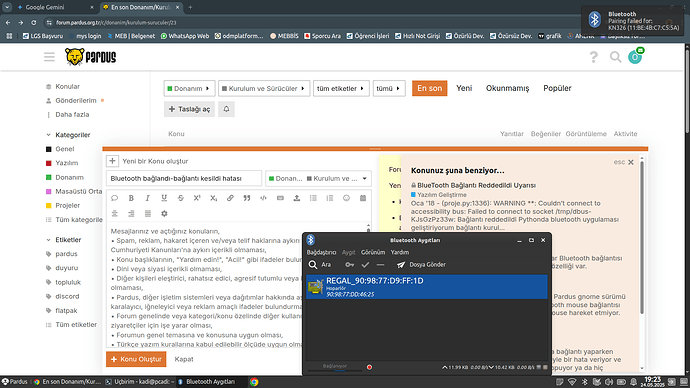Open the Pardus start menu in taskbar
Viewport: 690px width, 388px height.
[15, 382]
